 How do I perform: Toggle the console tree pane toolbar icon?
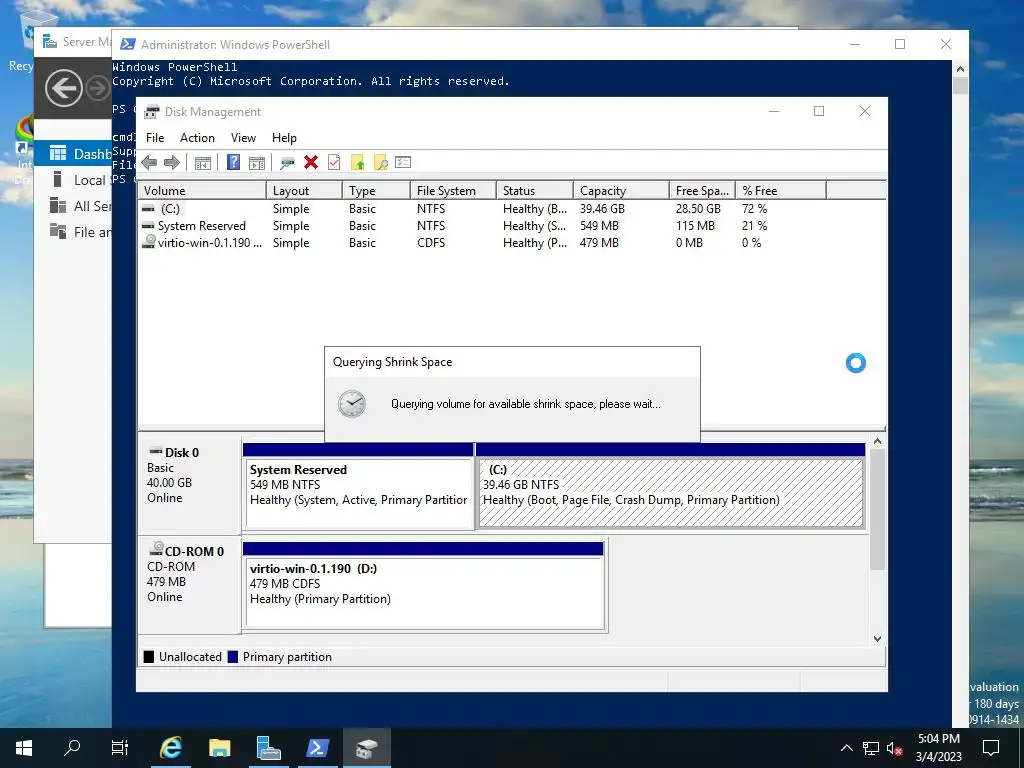(202, 163)
